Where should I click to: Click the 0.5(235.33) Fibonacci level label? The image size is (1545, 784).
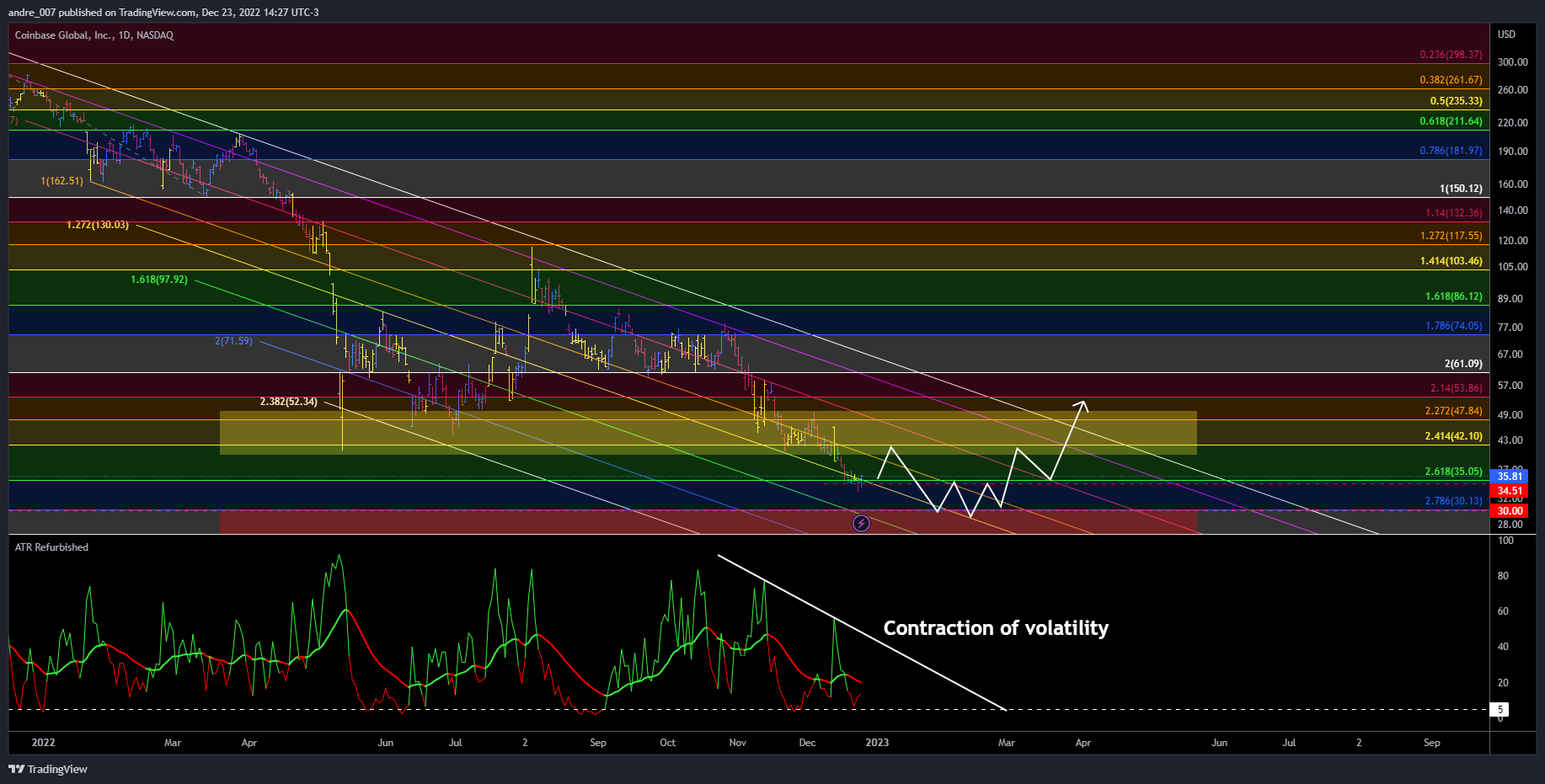[1456, 101]
